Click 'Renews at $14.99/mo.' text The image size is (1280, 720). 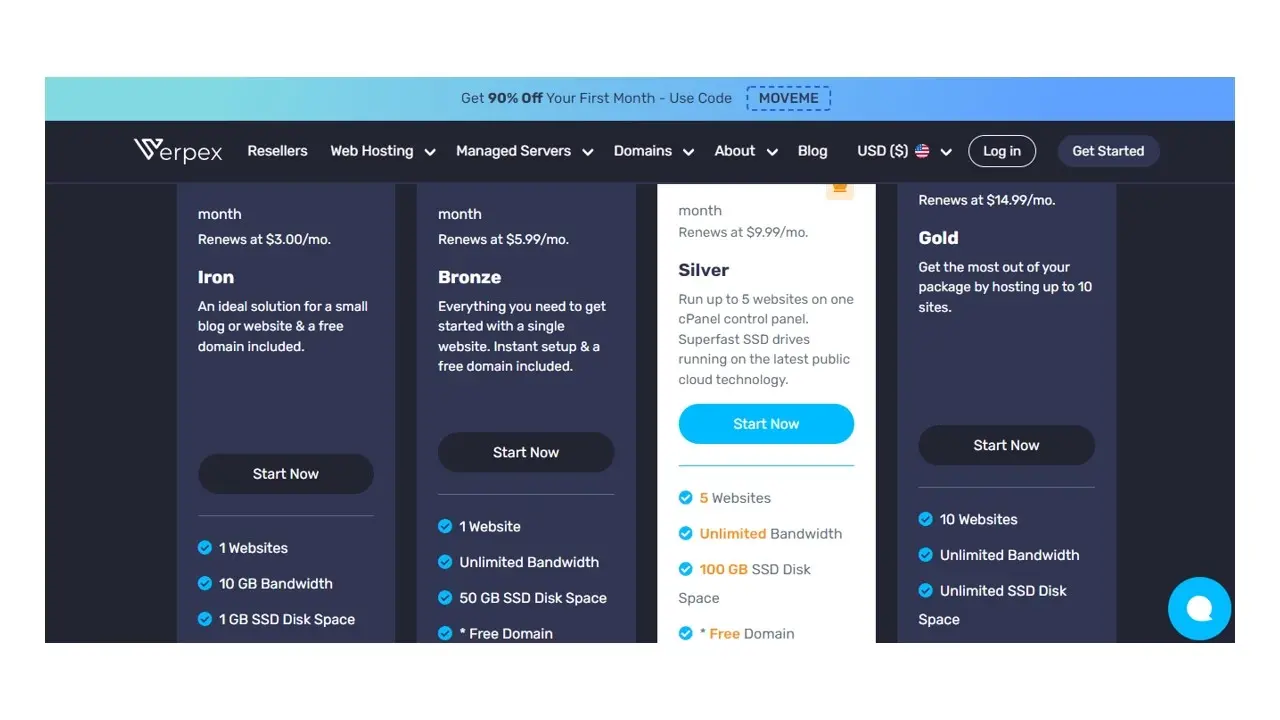pyautogui.click(x=987, y=200)
